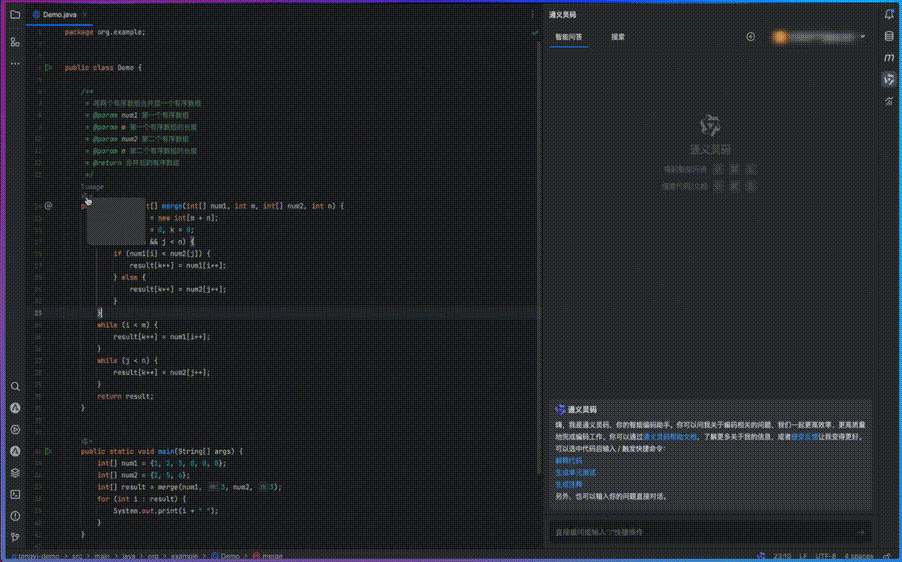Click the cursor position indicator in the status bar
The width and height of the screenshot is (902, 562).
pos(782,556)
